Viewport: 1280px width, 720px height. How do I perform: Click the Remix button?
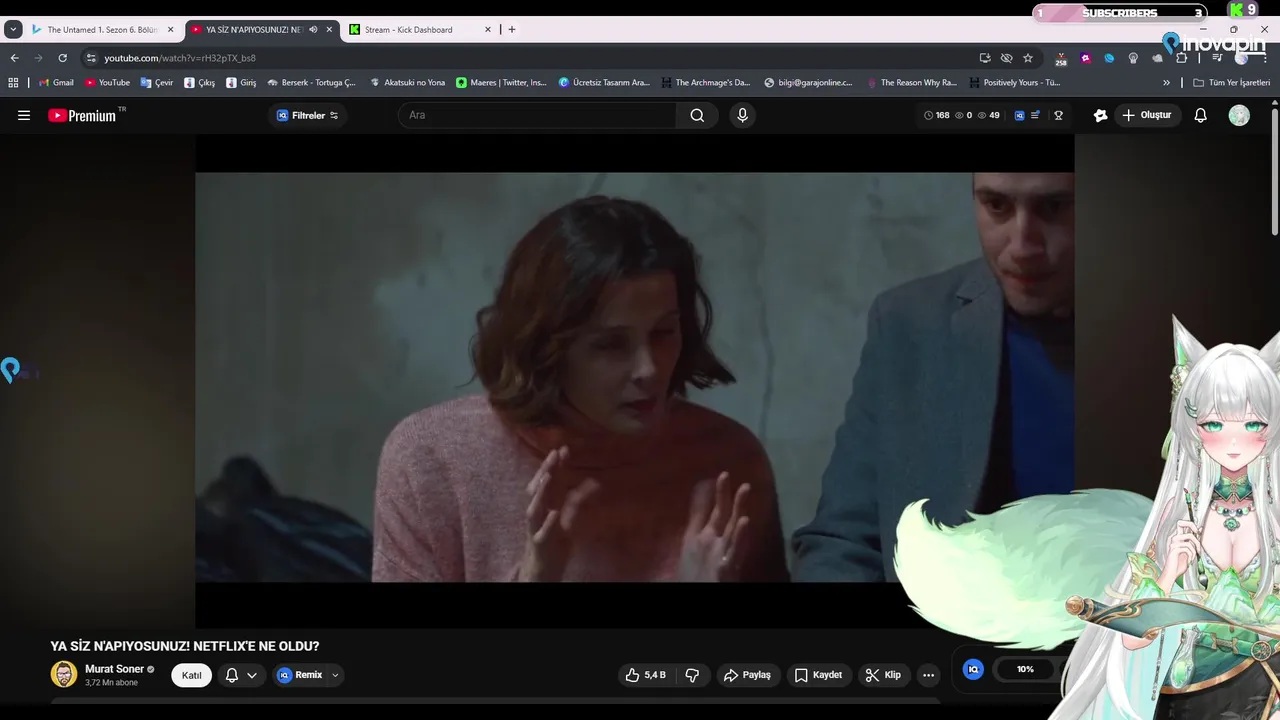(299, 675)
